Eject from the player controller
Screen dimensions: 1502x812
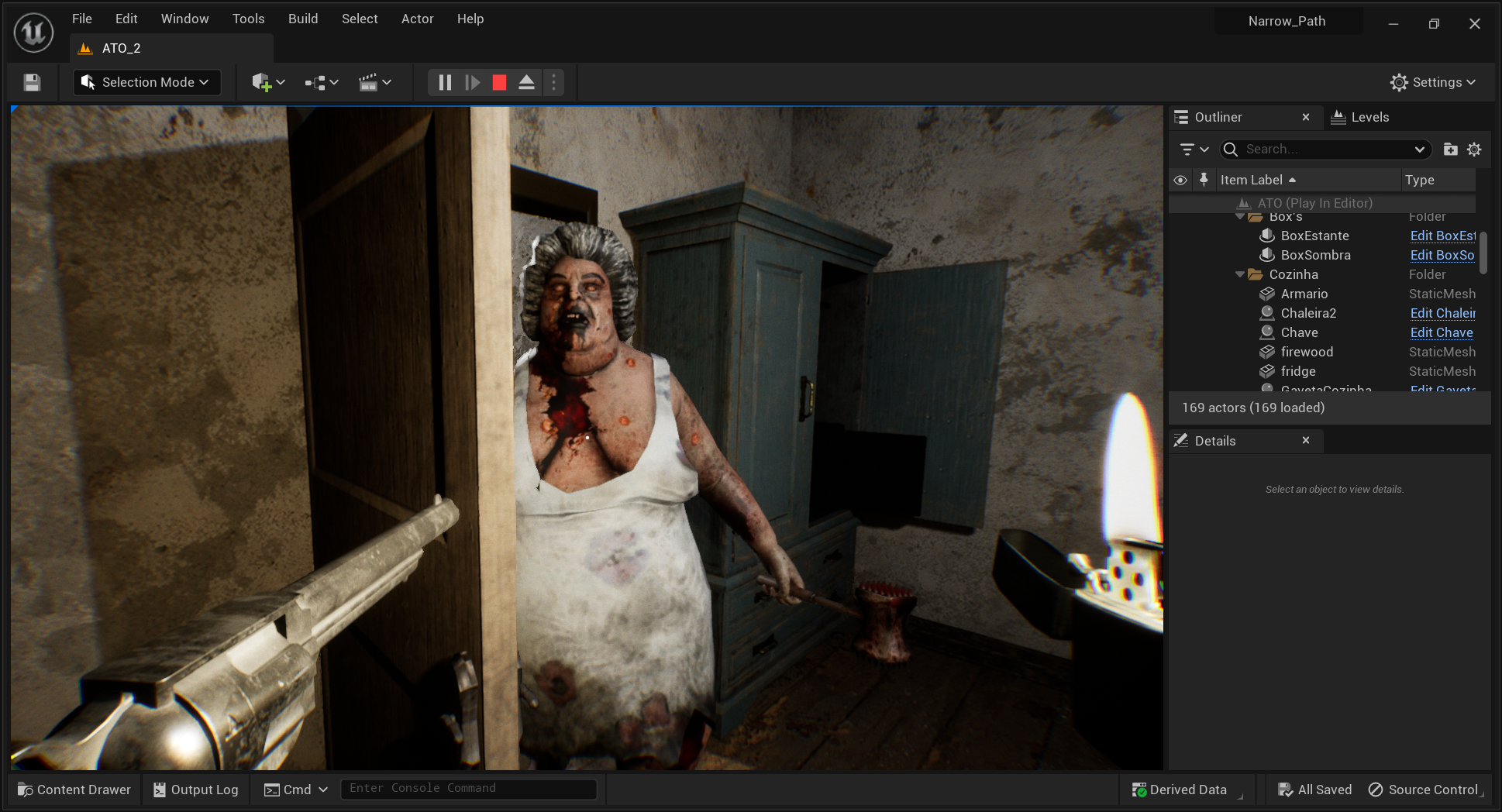[526, 82]
